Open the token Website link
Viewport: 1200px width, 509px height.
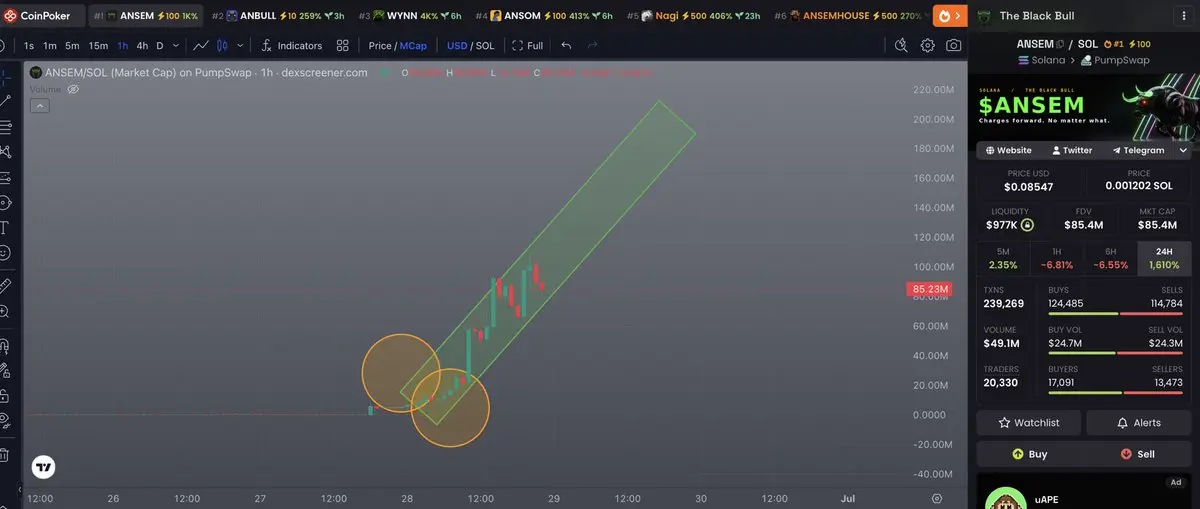(x=1008, y=150)
